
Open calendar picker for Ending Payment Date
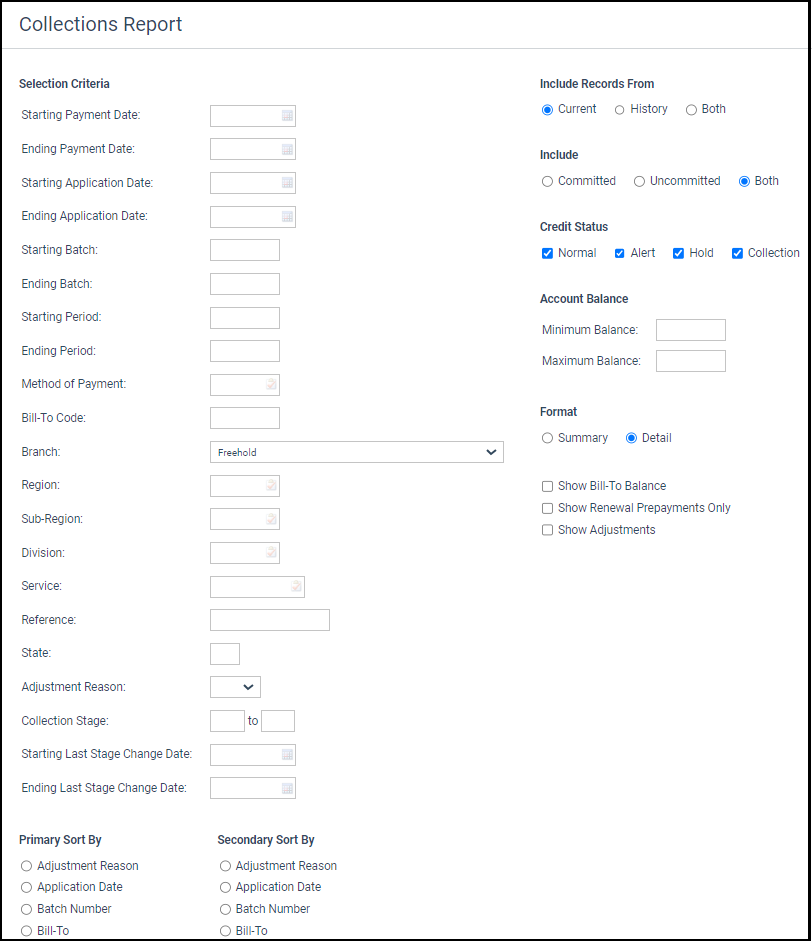[x=287, y=149]
